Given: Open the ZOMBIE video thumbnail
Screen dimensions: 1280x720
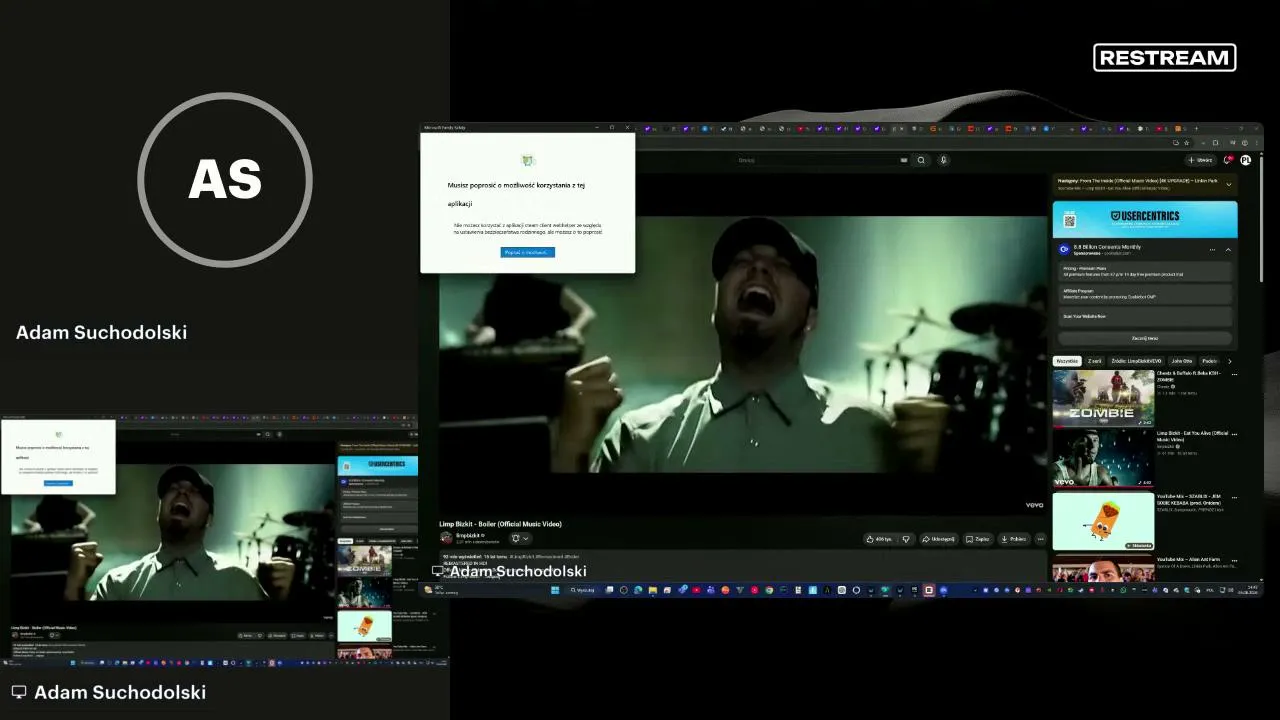Looking at the screenshot, I should pyautogui.click(x=1103, y=398).
